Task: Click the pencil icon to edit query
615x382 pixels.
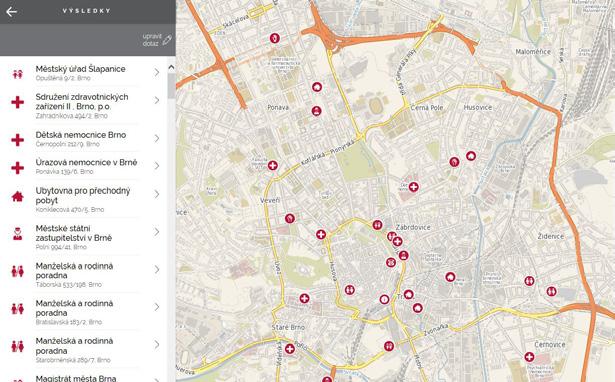Action: (167, 40)
